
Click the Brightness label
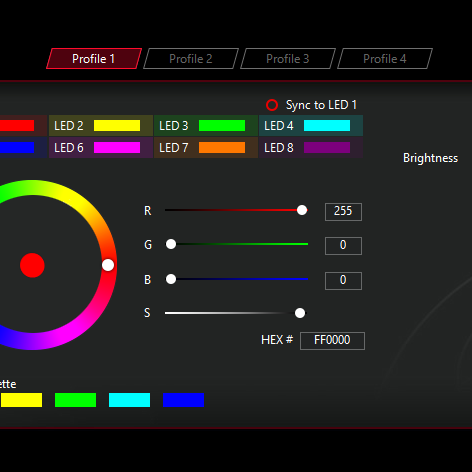tap(430, 158)
